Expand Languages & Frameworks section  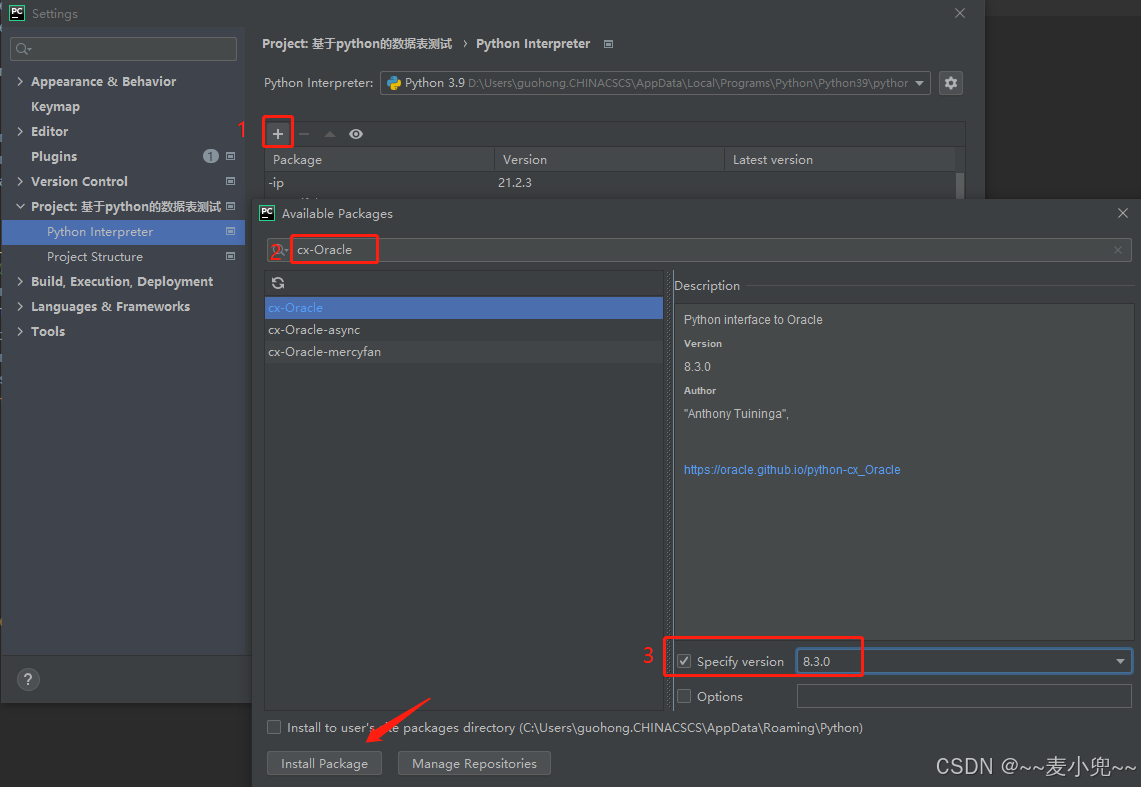tap(20, 306)
